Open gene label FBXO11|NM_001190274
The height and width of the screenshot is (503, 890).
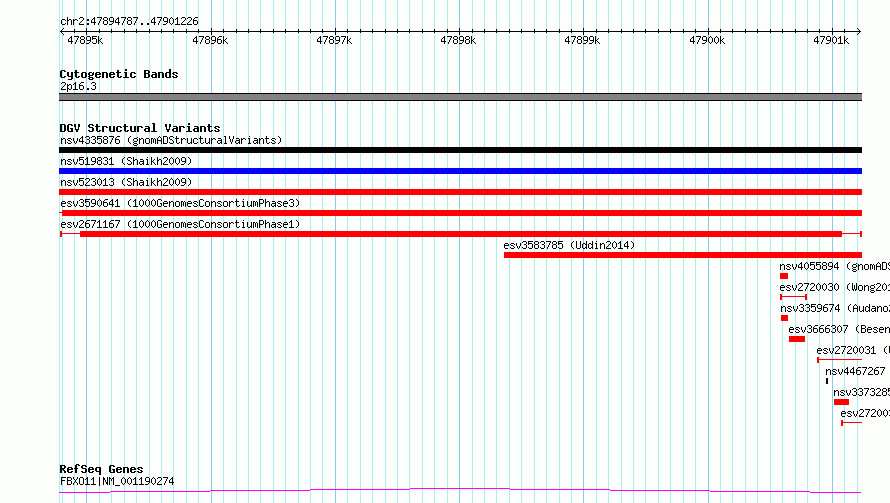click(117, 481)
